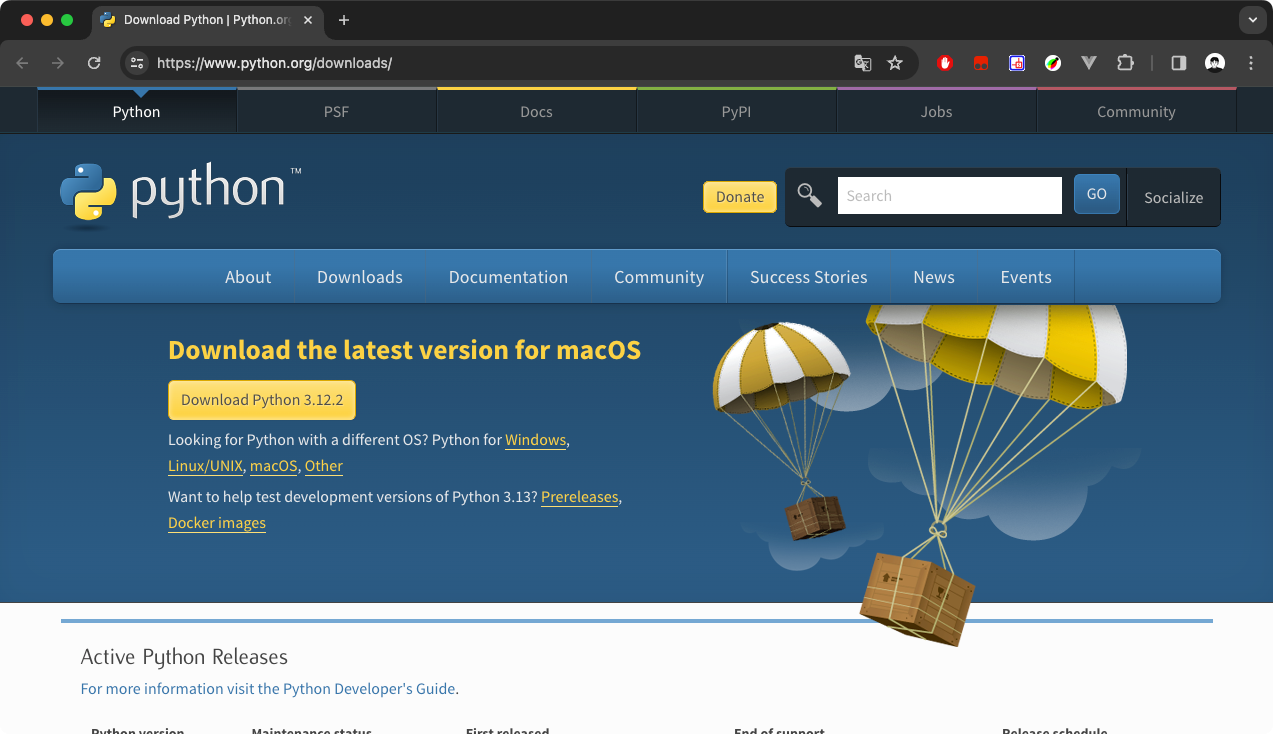Select the Jobs top-level tab
This screenshot has height=734, width=1273.
(936, 112)
